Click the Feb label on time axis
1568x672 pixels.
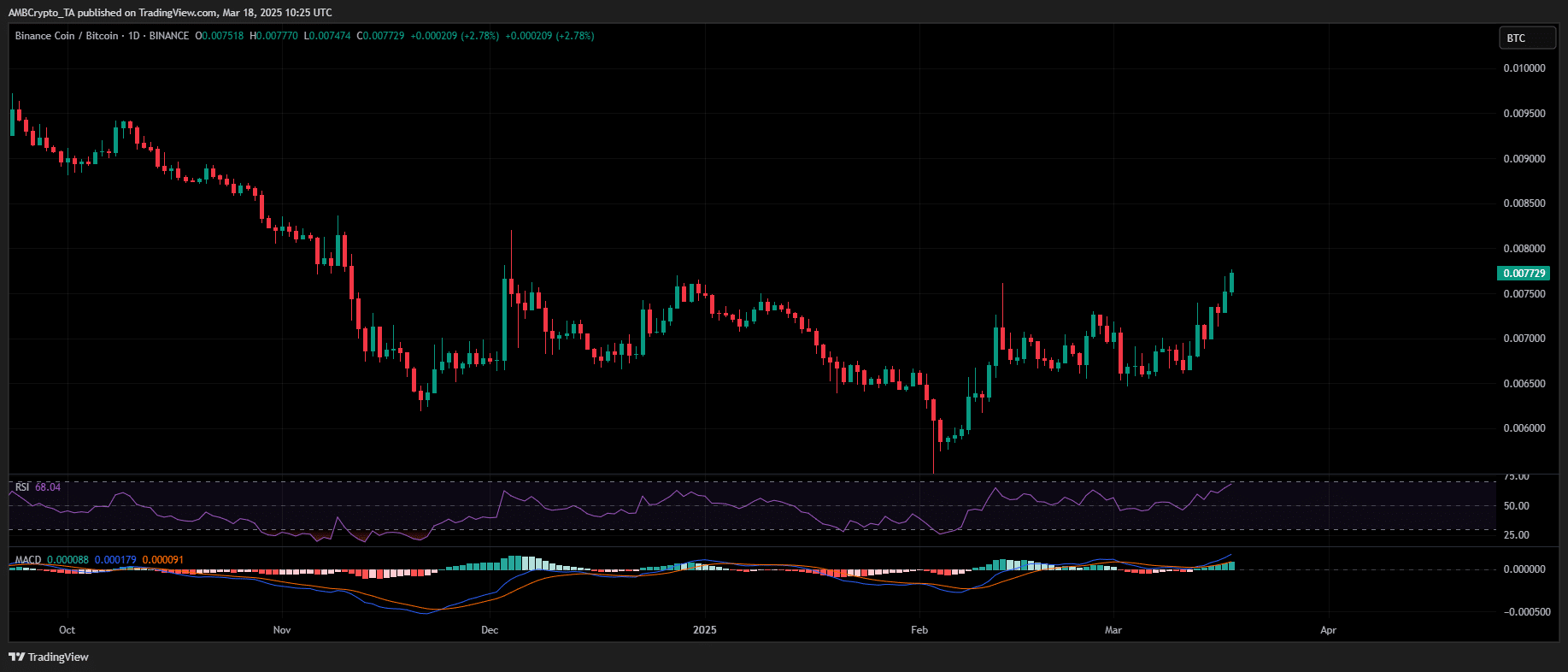pyautogui.click(x=919, y=630)
